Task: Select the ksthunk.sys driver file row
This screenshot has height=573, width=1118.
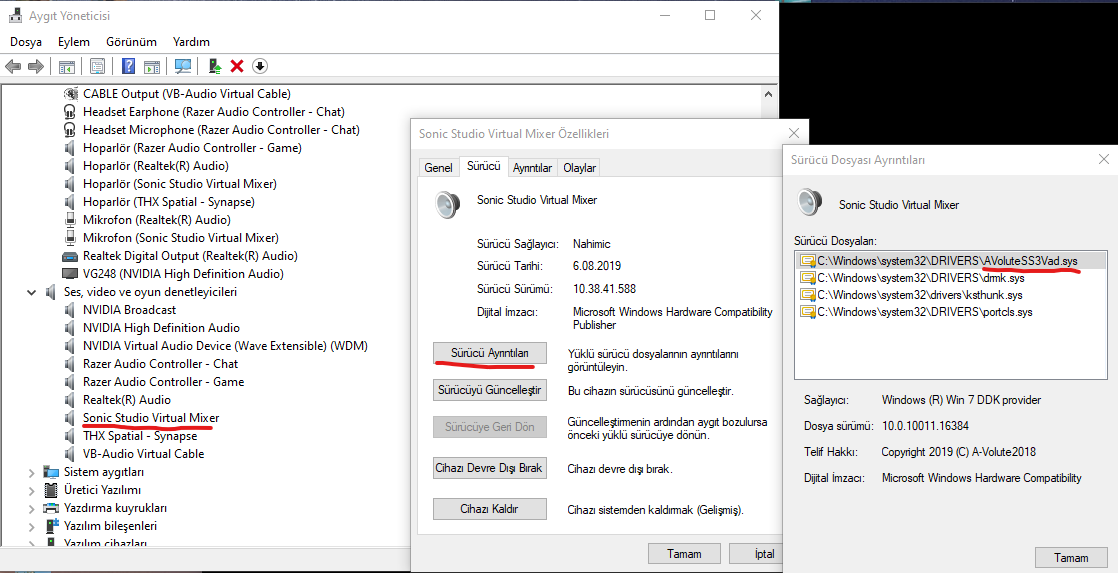Action: point(950,295)
